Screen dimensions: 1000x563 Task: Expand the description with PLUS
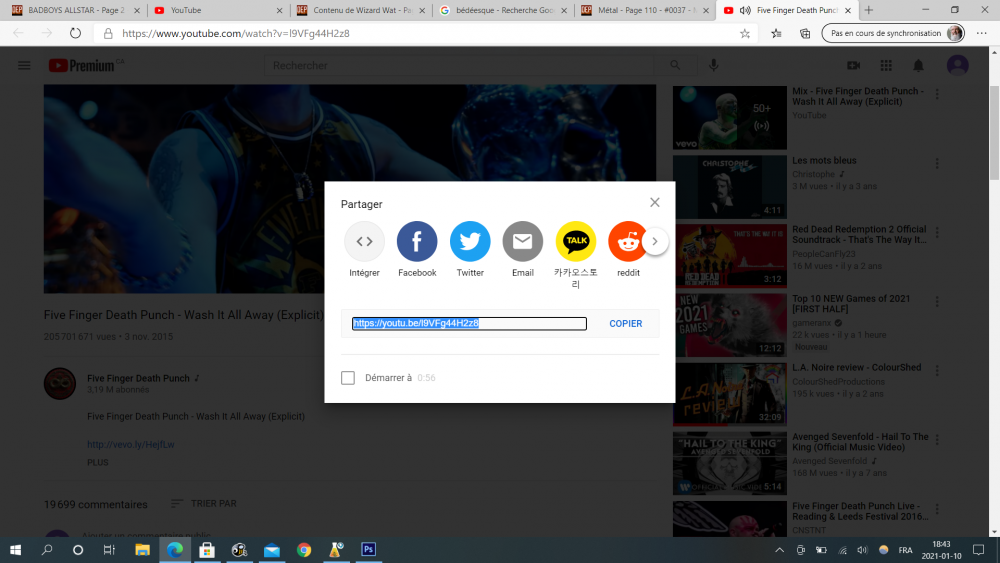98,462
